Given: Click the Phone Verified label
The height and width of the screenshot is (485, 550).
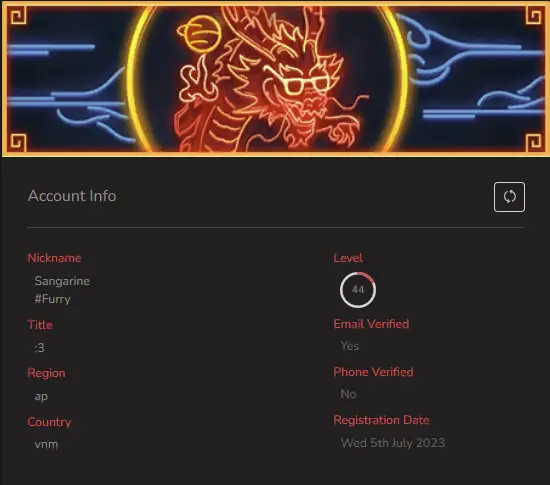Looking at the screenshot, I should tap(373, 372).
